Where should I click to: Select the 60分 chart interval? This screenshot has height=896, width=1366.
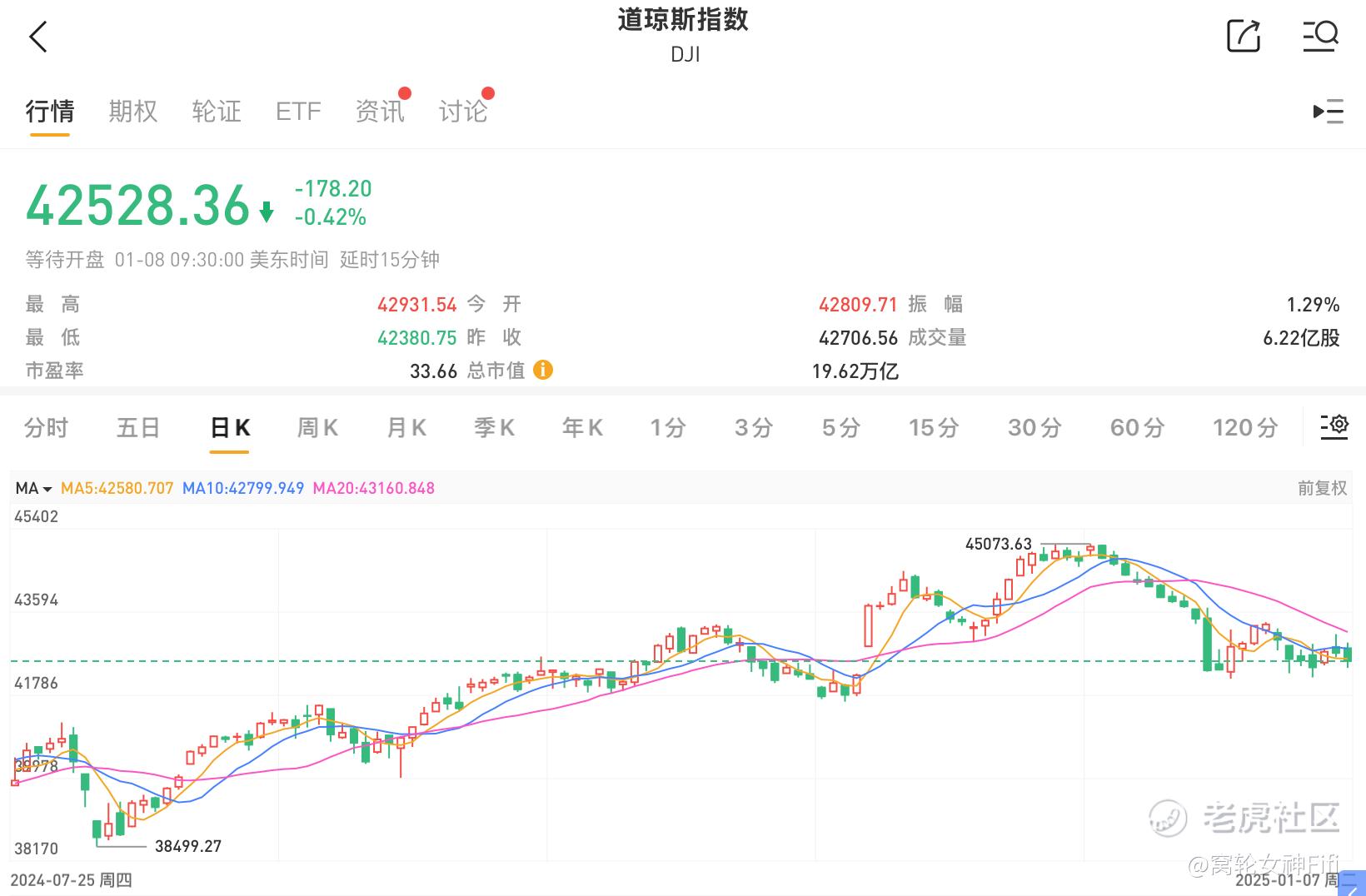click(x=1137, y=428)
